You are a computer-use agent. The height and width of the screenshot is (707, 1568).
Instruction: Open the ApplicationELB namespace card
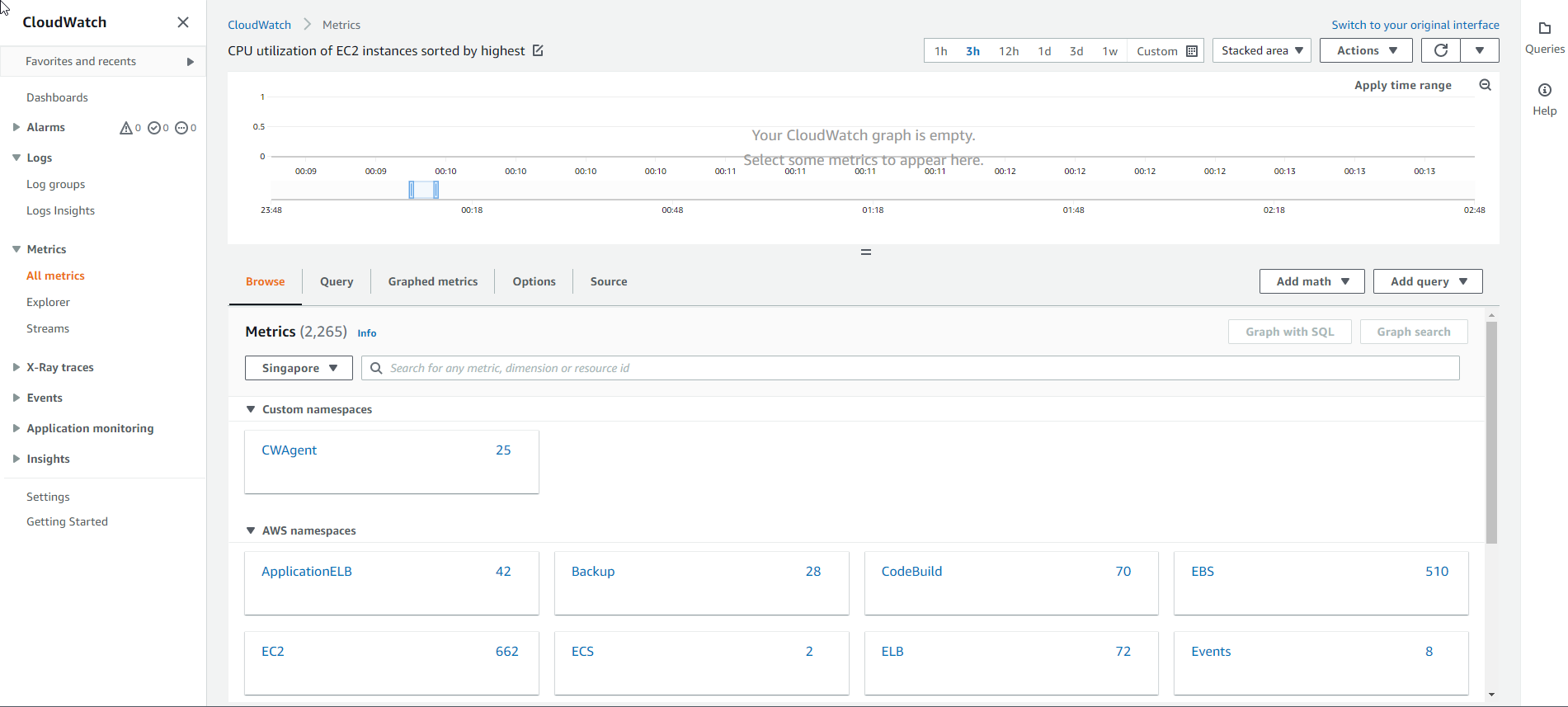pos(392,583)
